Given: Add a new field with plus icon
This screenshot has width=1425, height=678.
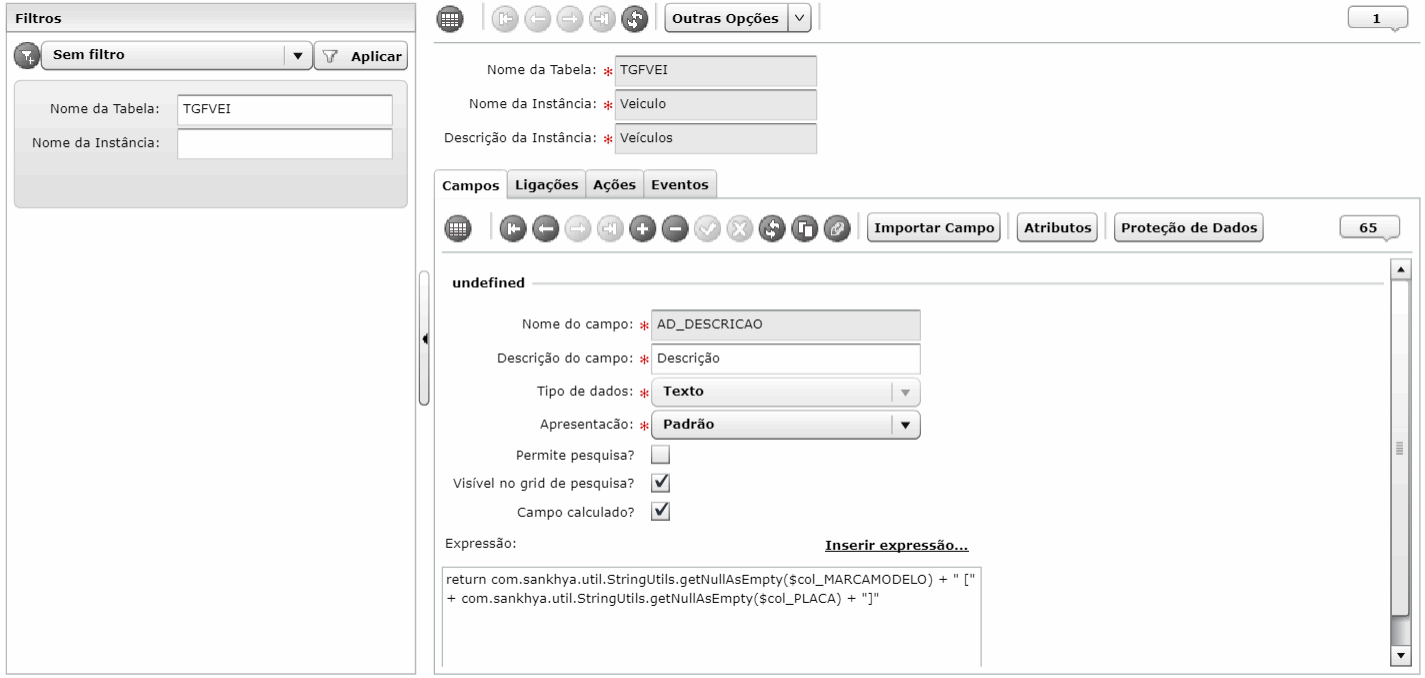Looking at the screenshot, I should (x=642, y=228).
